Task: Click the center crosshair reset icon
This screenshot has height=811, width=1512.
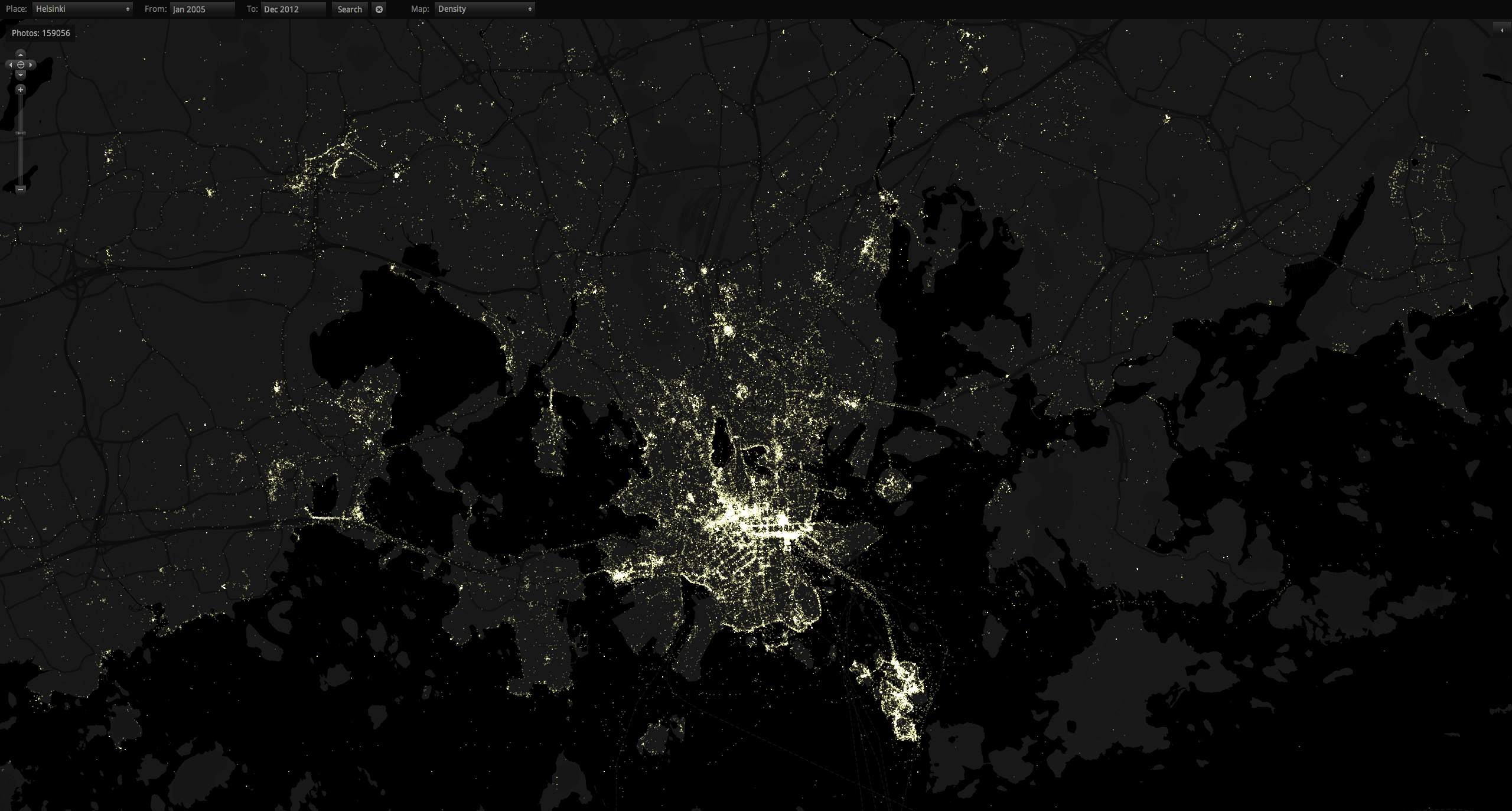Action: (21, 64)
